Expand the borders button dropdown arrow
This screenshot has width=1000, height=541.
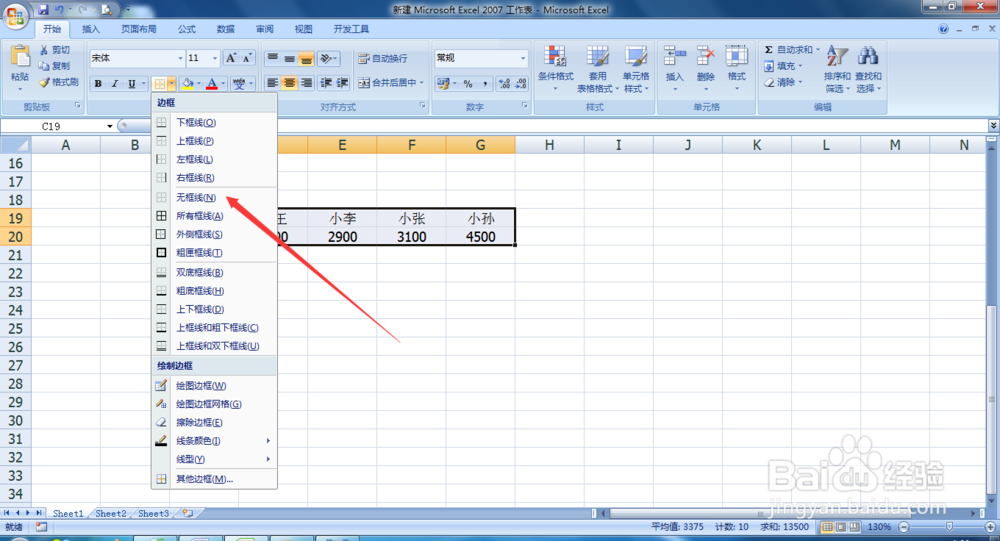click(172, 84)
